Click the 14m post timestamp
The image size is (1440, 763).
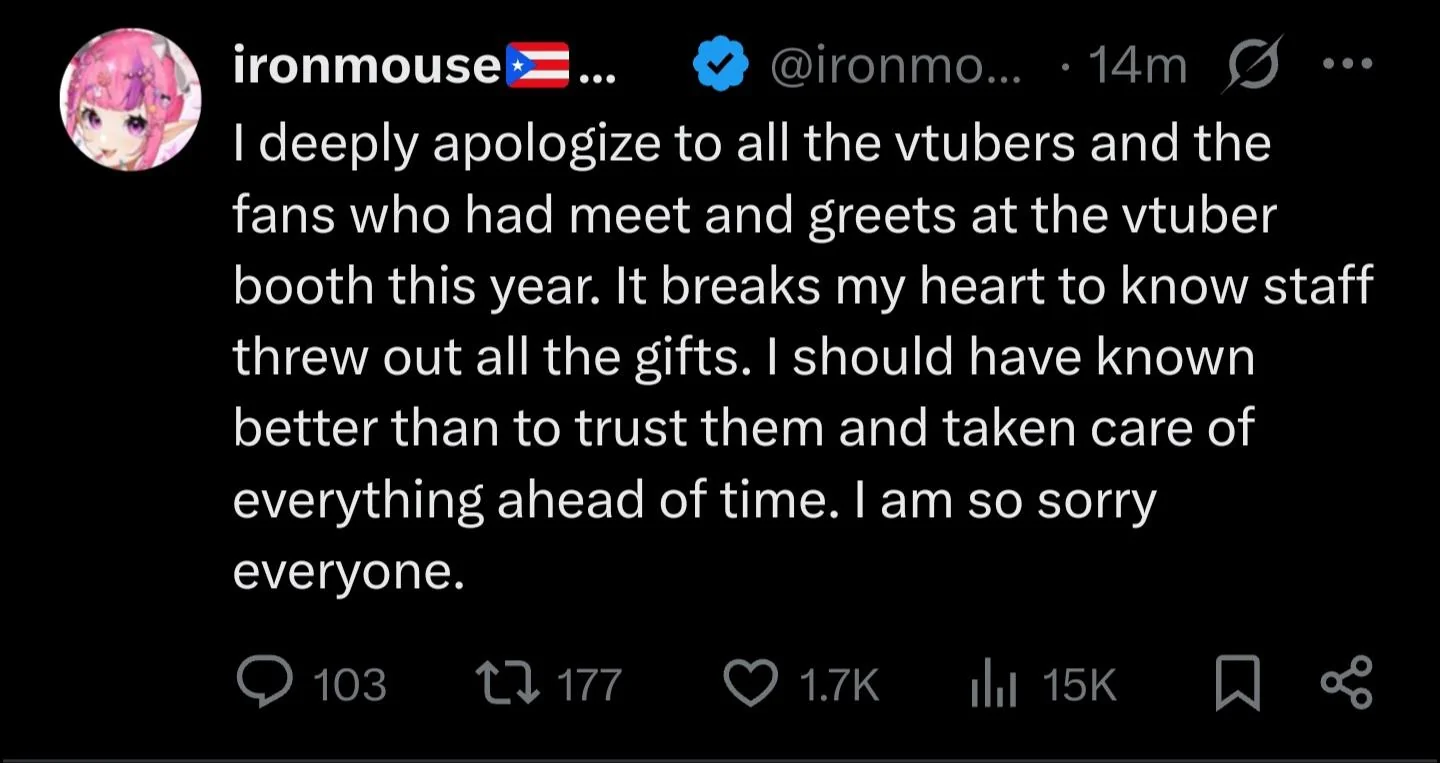coord(1137,67)
